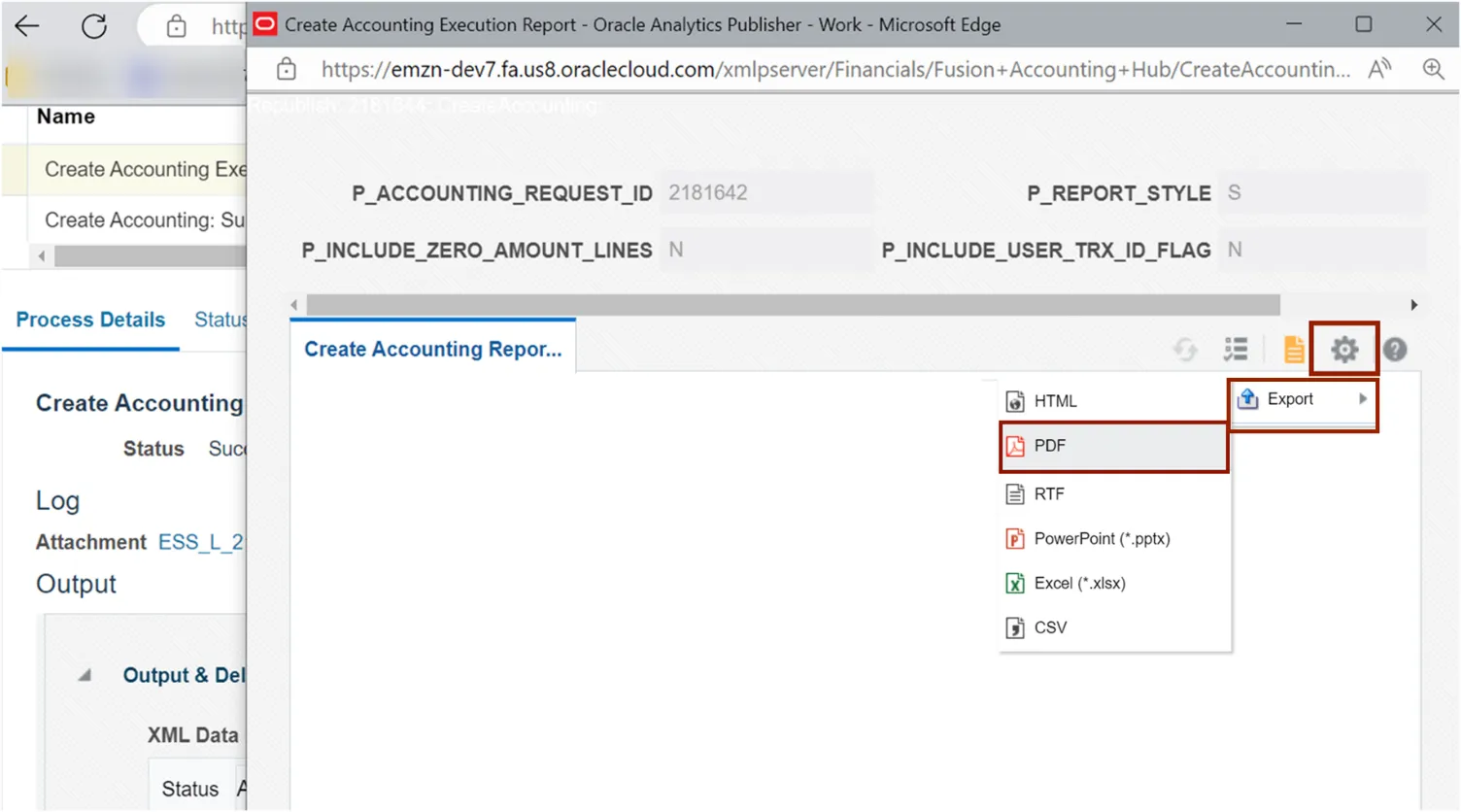1461x812 pixels.
Task: Select PDF export format
Action: click(1114, 446)
